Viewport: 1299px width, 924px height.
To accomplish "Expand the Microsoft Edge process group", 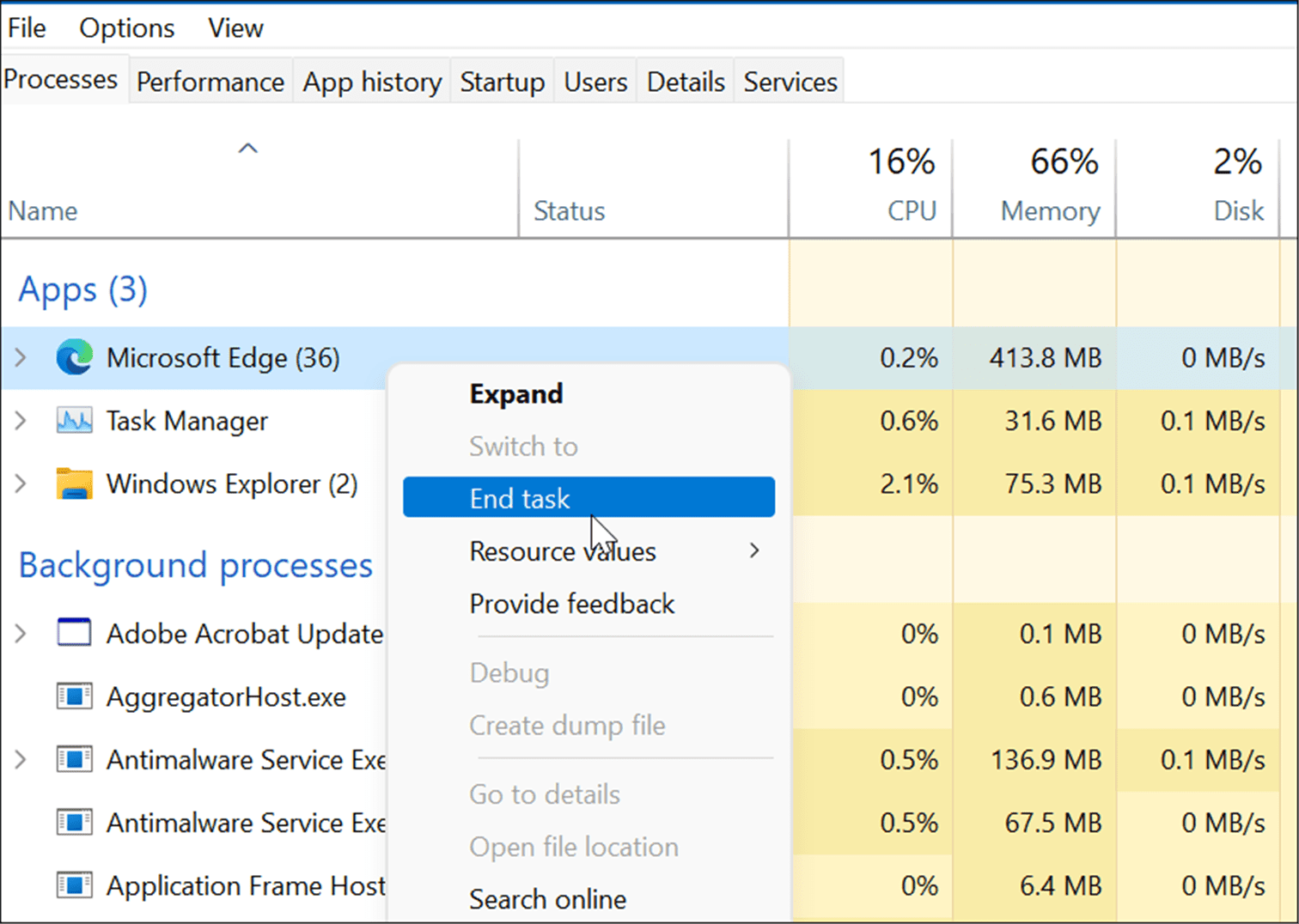I will [x=21, y=358].
